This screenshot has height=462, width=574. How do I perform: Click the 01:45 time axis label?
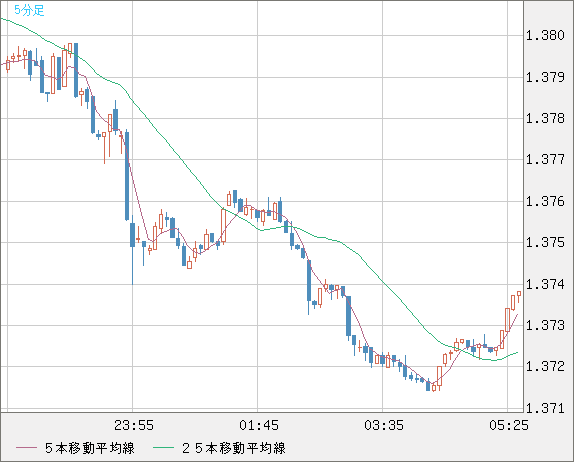point(259,425)
